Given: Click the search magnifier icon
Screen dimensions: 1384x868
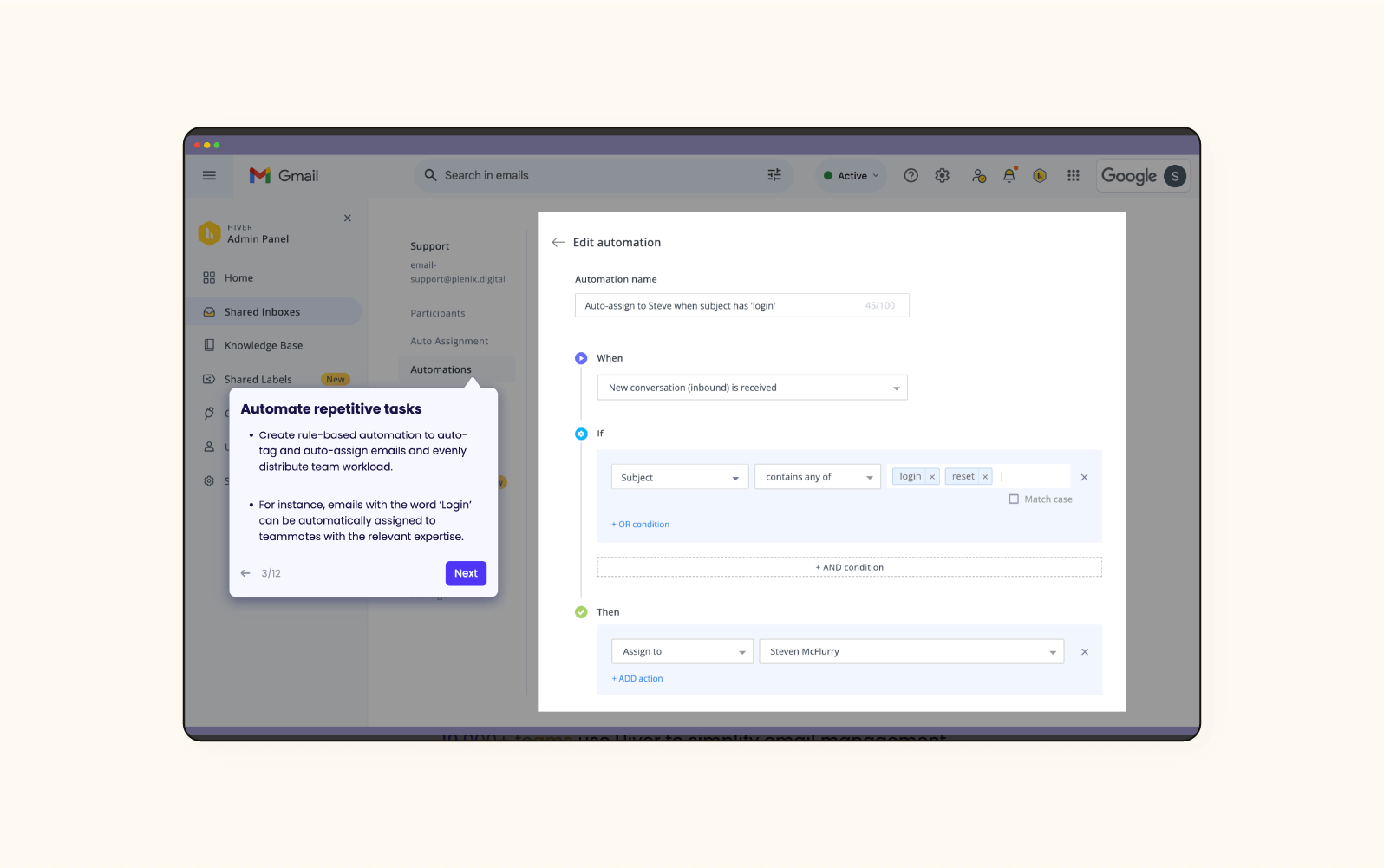Looking at the screenshot, I should [430, 175].
